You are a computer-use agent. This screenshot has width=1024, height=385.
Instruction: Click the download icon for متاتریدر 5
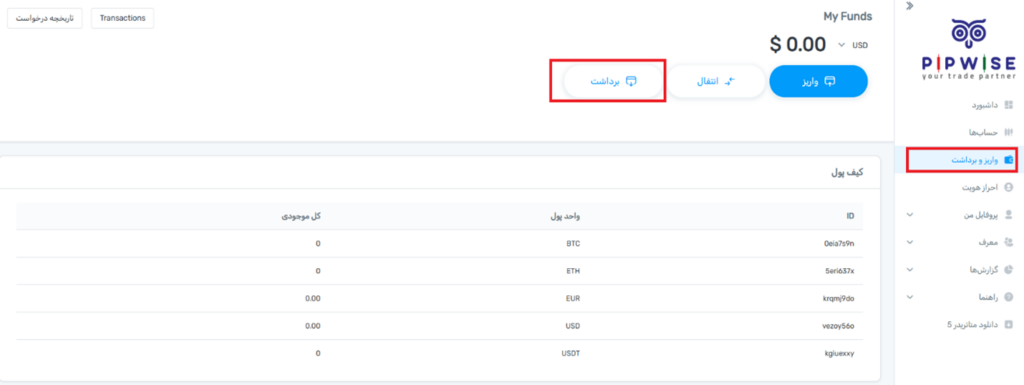[x=1009, y=324]
